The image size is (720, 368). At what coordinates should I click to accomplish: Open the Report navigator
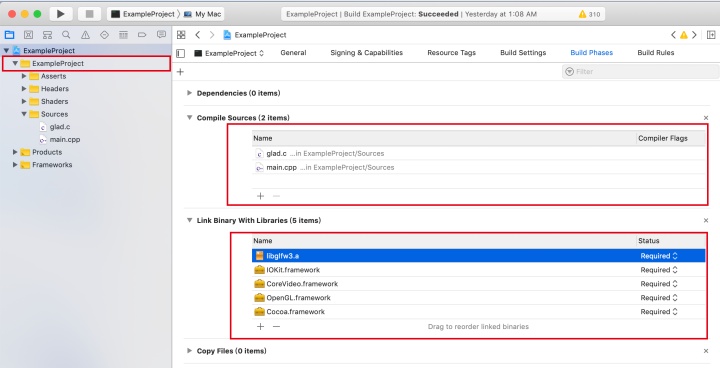click(161, 35)
